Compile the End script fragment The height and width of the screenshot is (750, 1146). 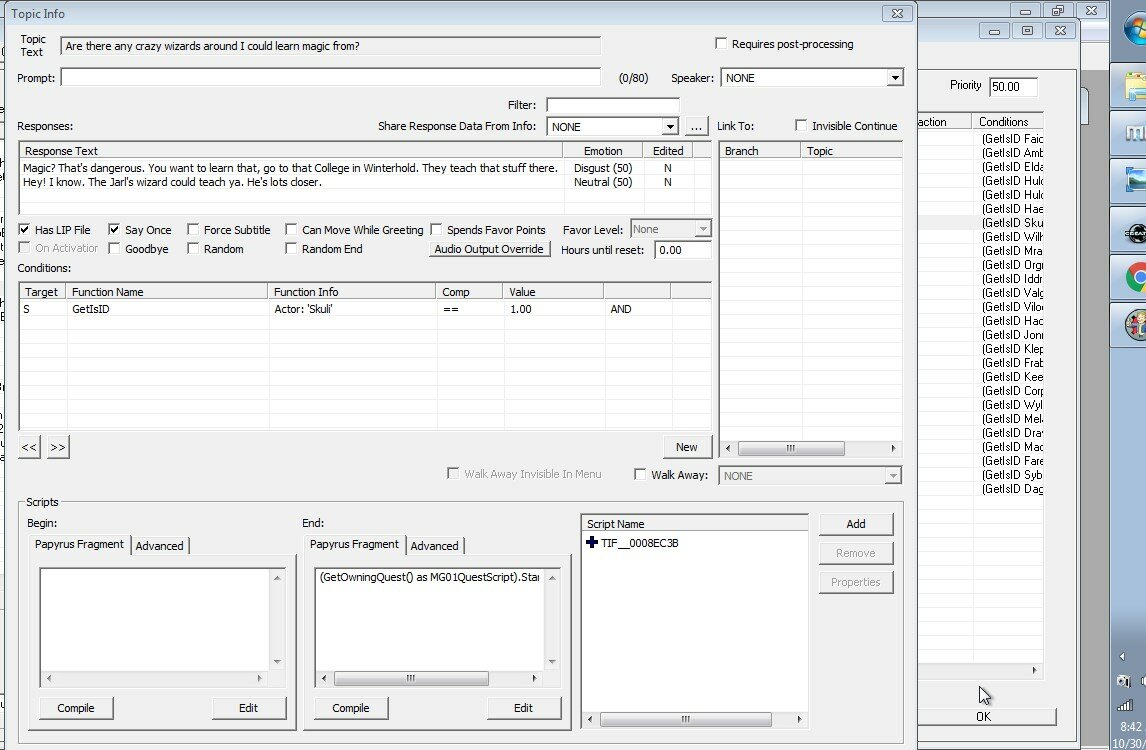pyautogui.click(x=351, y=708)
